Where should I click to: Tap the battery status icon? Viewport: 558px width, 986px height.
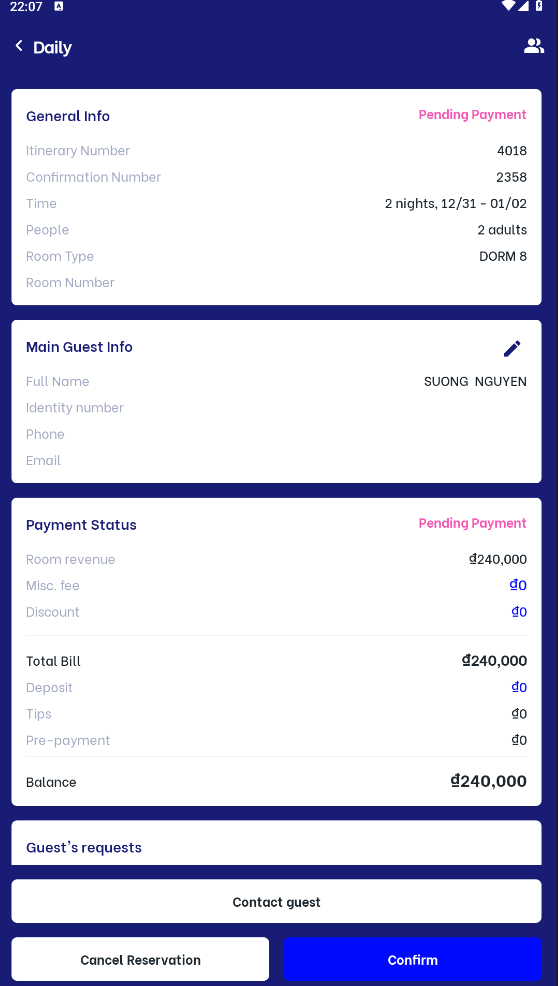pyautogui.click(x=539, y=6)
